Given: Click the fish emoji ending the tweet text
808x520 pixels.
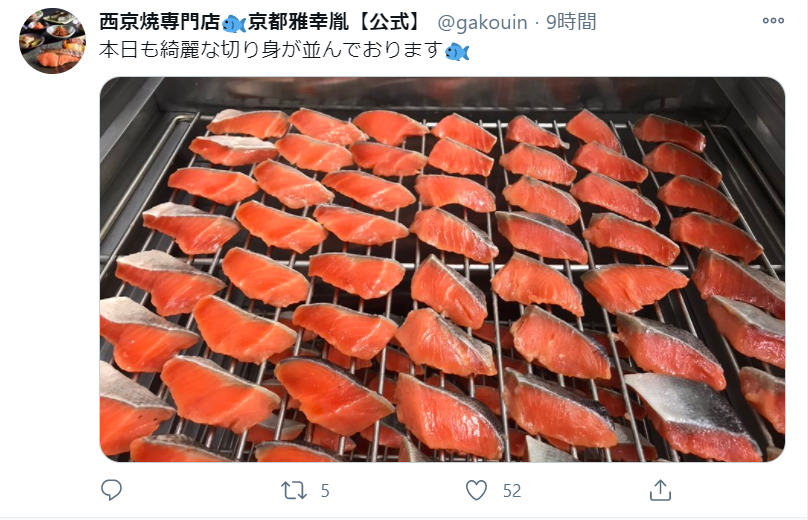Looking at the screenshot, I should tap(457, 52).
